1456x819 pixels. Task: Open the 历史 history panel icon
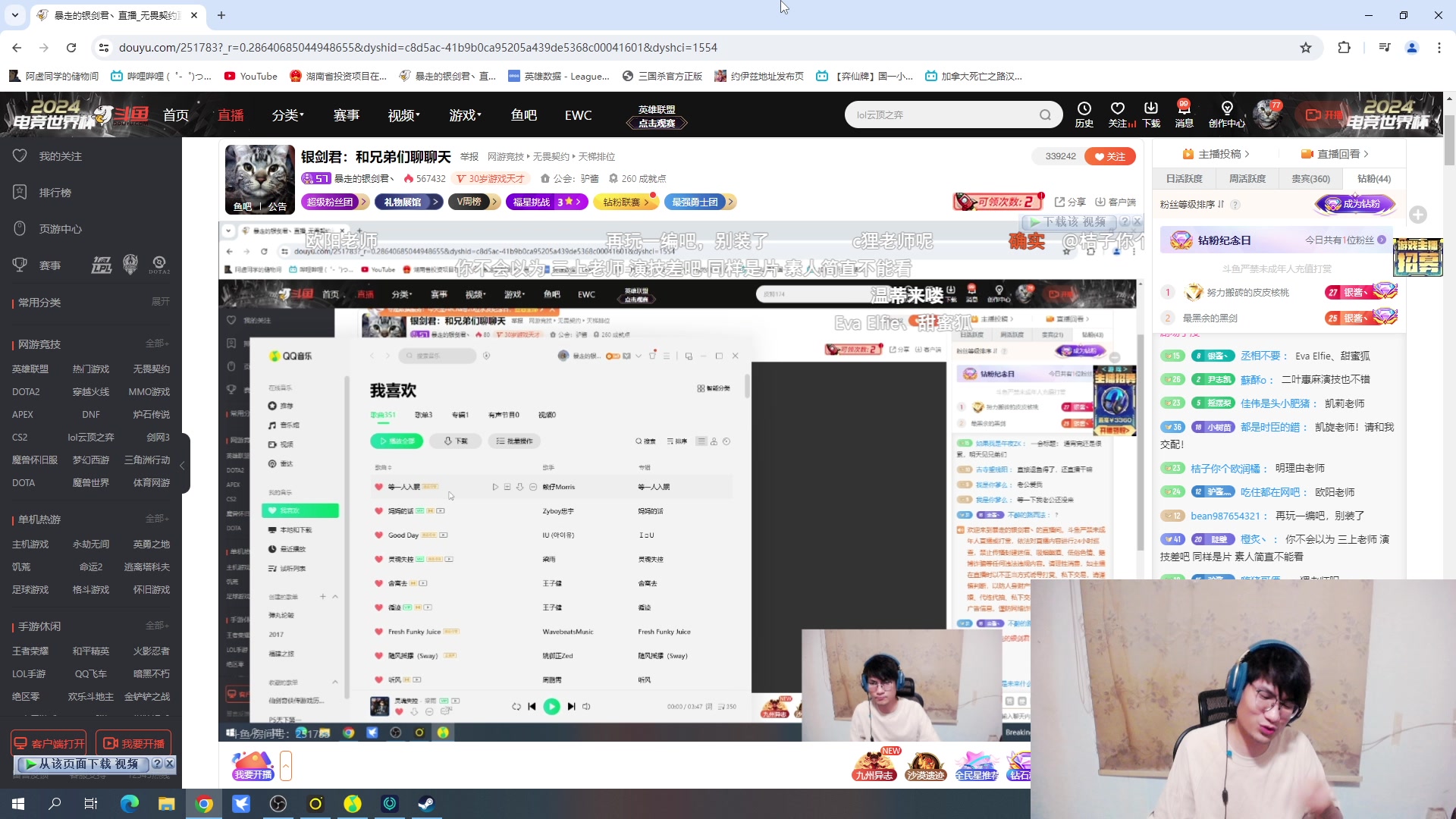coord(1084,115)
